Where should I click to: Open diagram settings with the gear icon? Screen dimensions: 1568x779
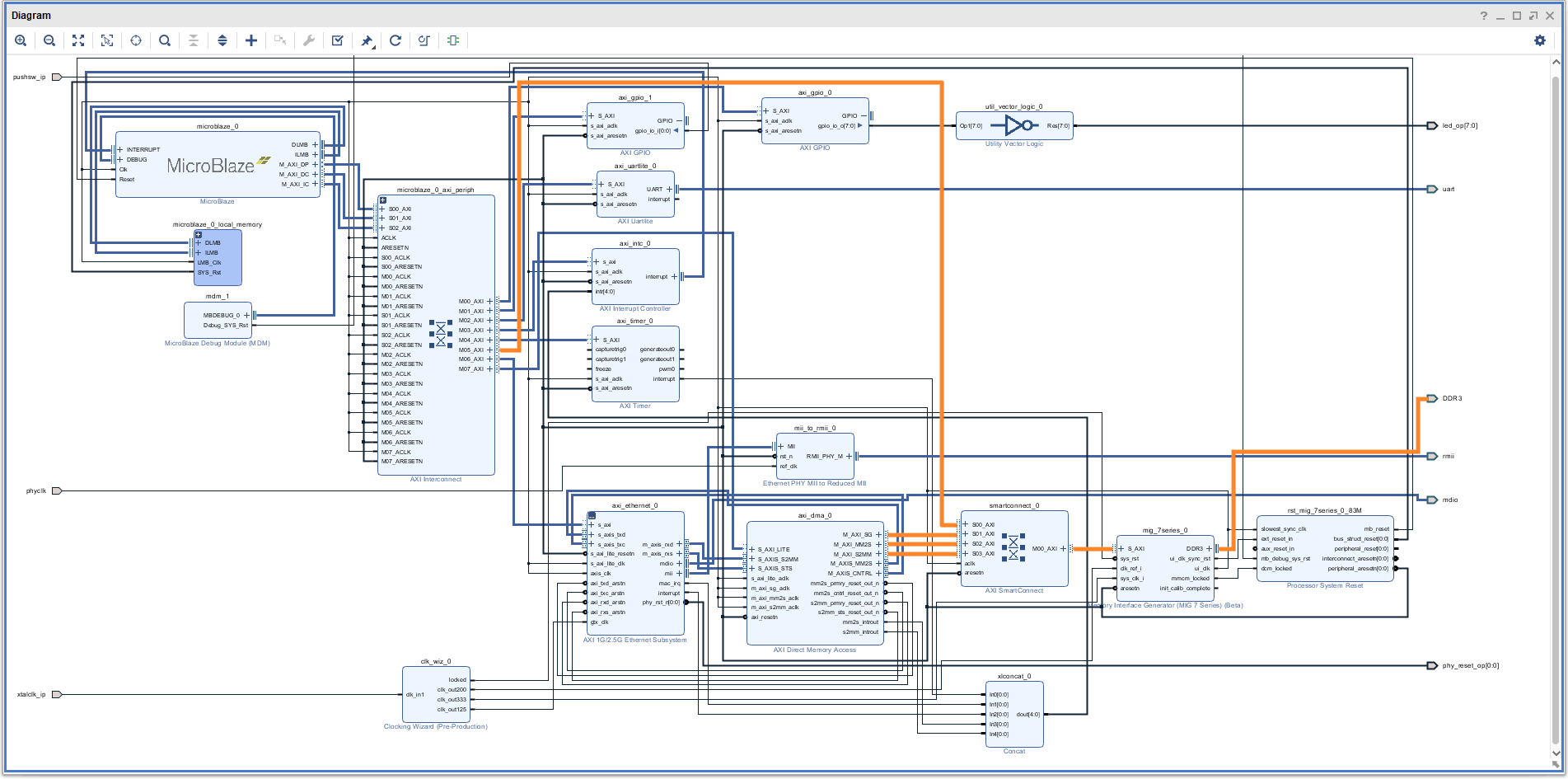tap(1539, 40)
